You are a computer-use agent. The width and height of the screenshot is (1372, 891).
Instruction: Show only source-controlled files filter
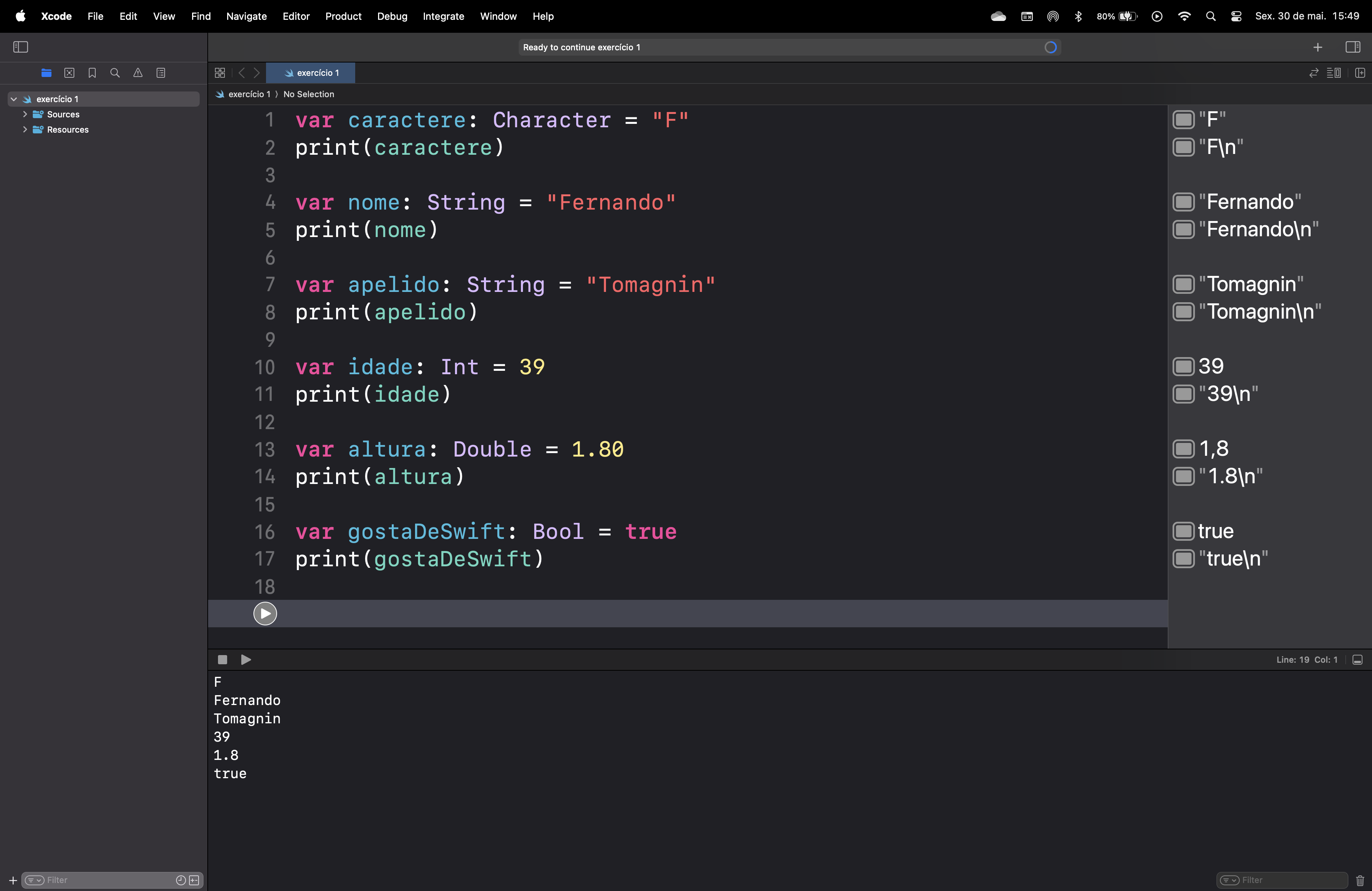point(194,881)
